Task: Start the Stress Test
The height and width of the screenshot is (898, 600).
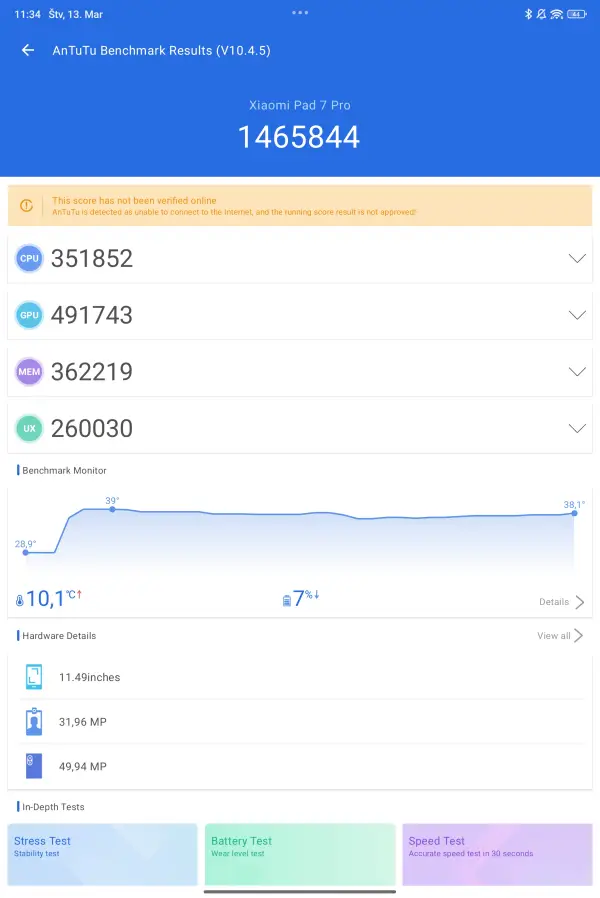Action: pyautogui.click(x=102, y=854)
